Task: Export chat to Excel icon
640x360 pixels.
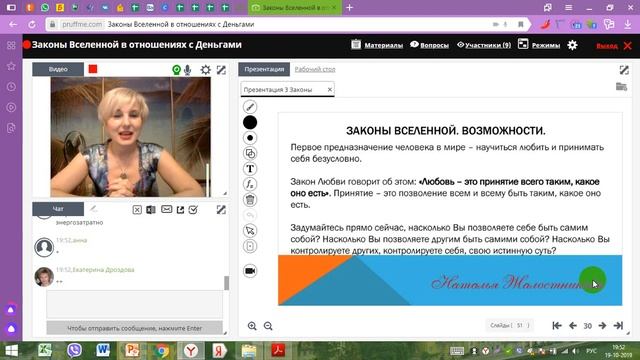Action: pyautogui.click(x=151, y=210)
